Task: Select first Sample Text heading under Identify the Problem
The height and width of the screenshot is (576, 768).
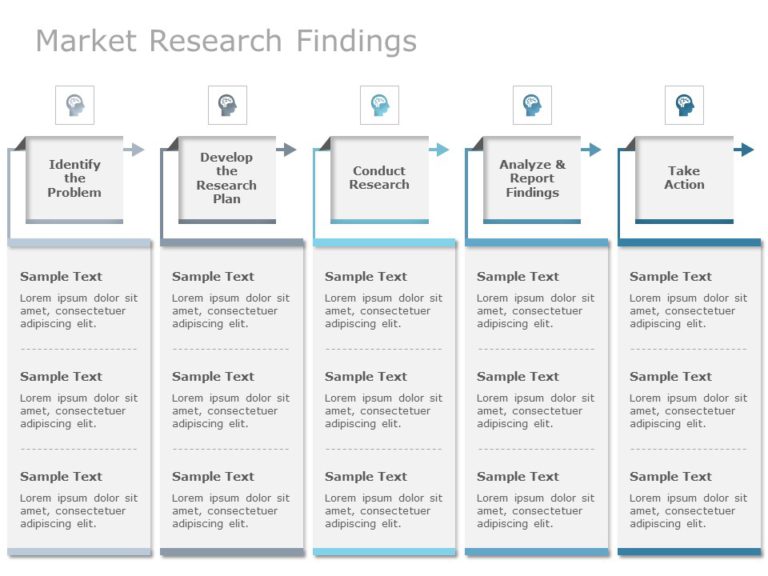Action: 61,277
